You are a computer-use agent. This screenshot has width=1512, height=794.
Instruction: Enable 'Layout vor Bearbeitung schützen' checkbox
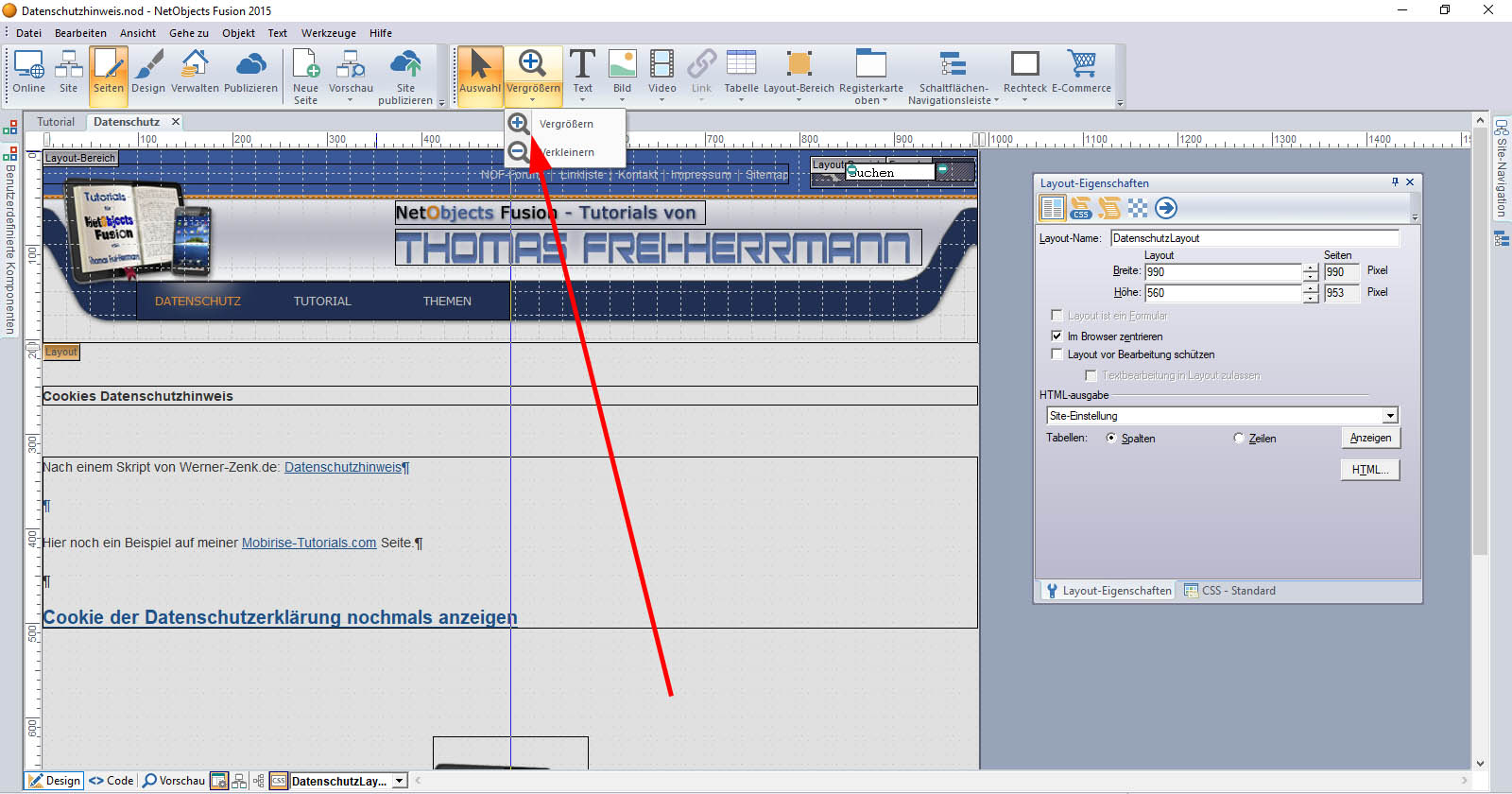[x=1057, y=354]
